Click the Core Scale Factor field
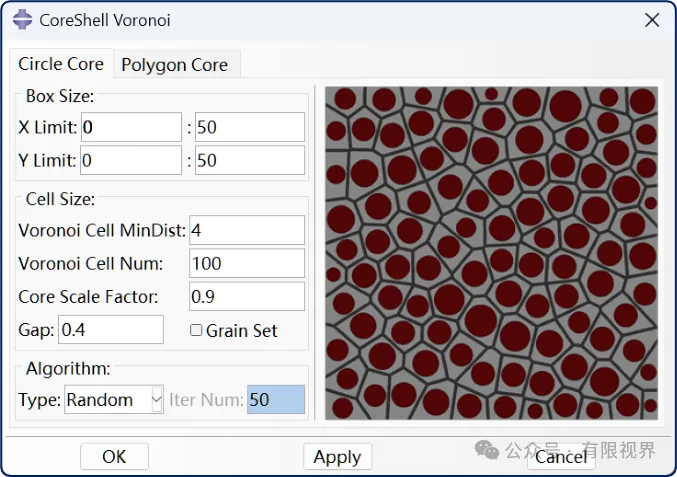 click(247, 297)
